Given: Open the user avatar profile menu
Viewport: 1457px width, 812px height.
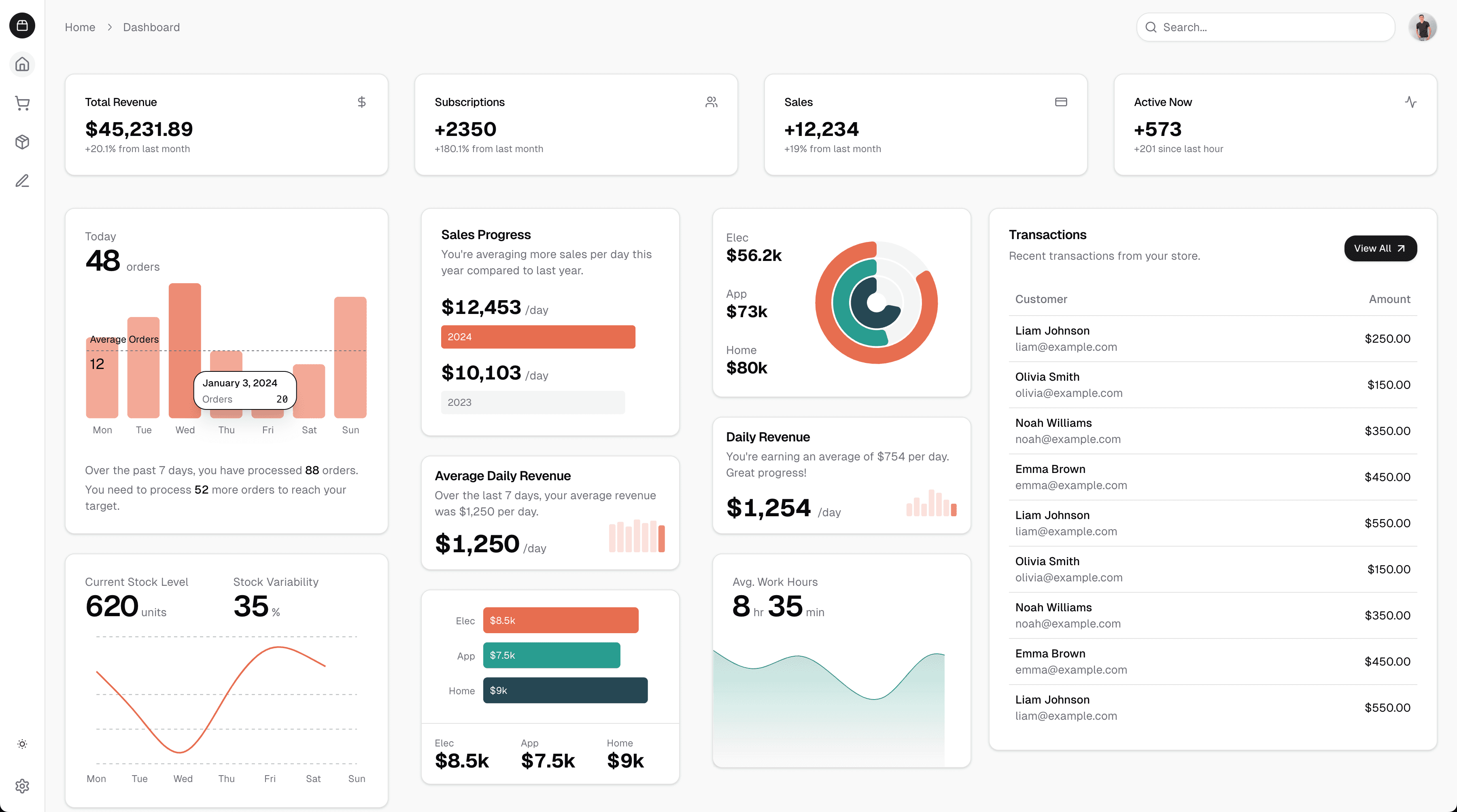Looking at the screenshot, I should pos(1423,27).
